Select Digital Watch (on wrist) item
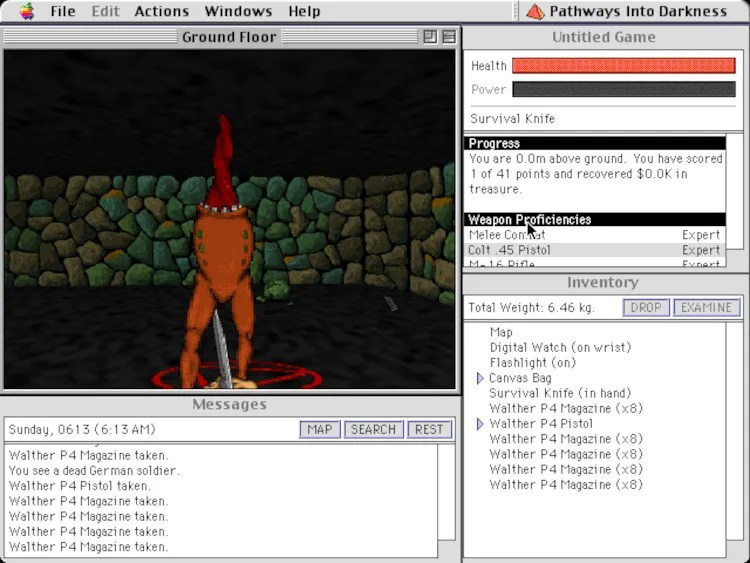The width and height of the screenshot is (750, 563). point(560,347)
